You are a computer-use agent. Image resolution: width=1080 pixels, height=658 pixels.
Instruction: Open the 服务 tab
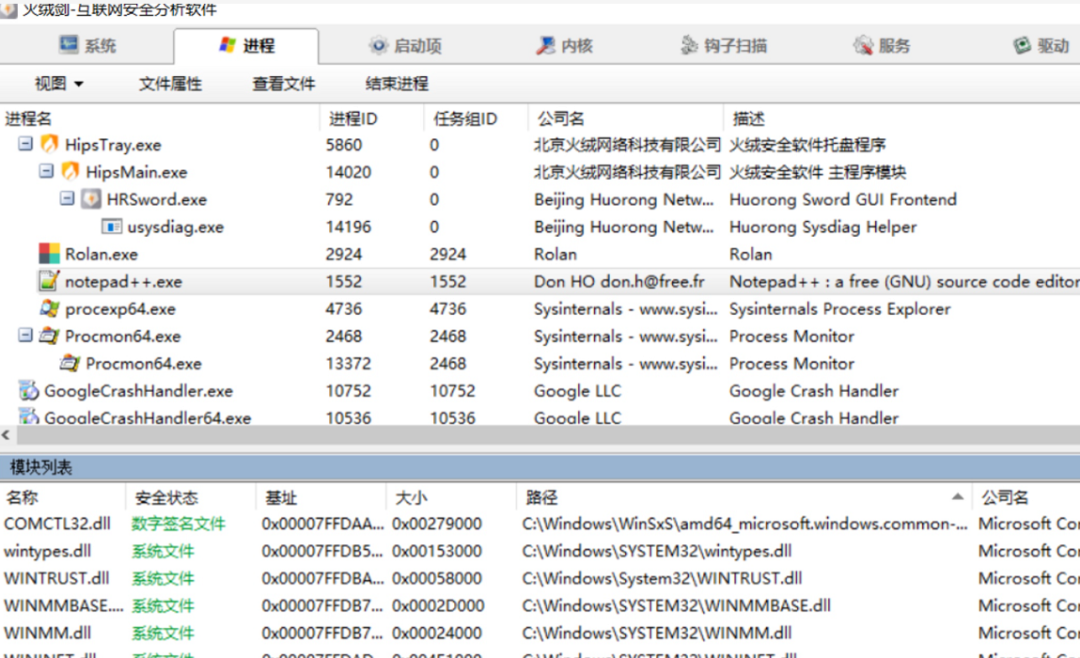coord(882,46)
